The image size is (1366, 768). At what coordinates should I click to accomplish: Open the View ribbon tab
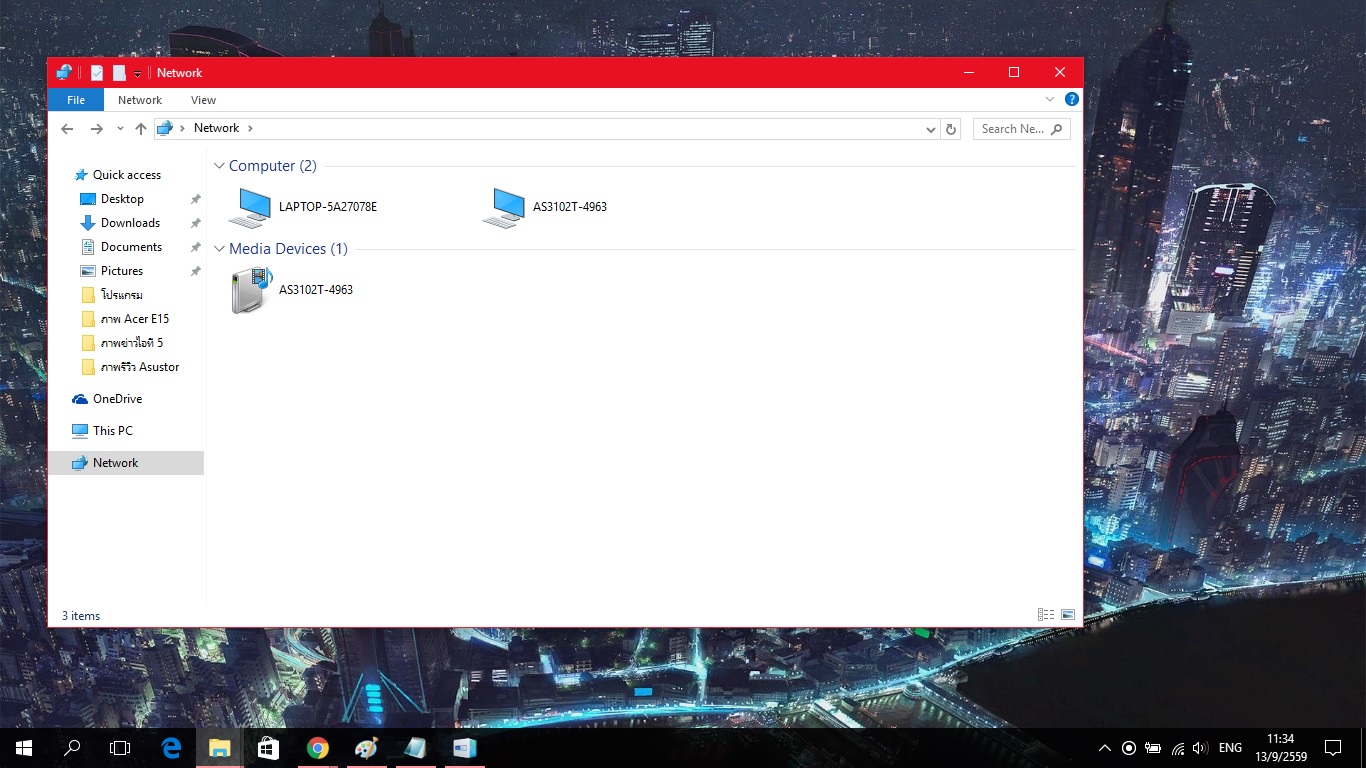tap(204, 100)
